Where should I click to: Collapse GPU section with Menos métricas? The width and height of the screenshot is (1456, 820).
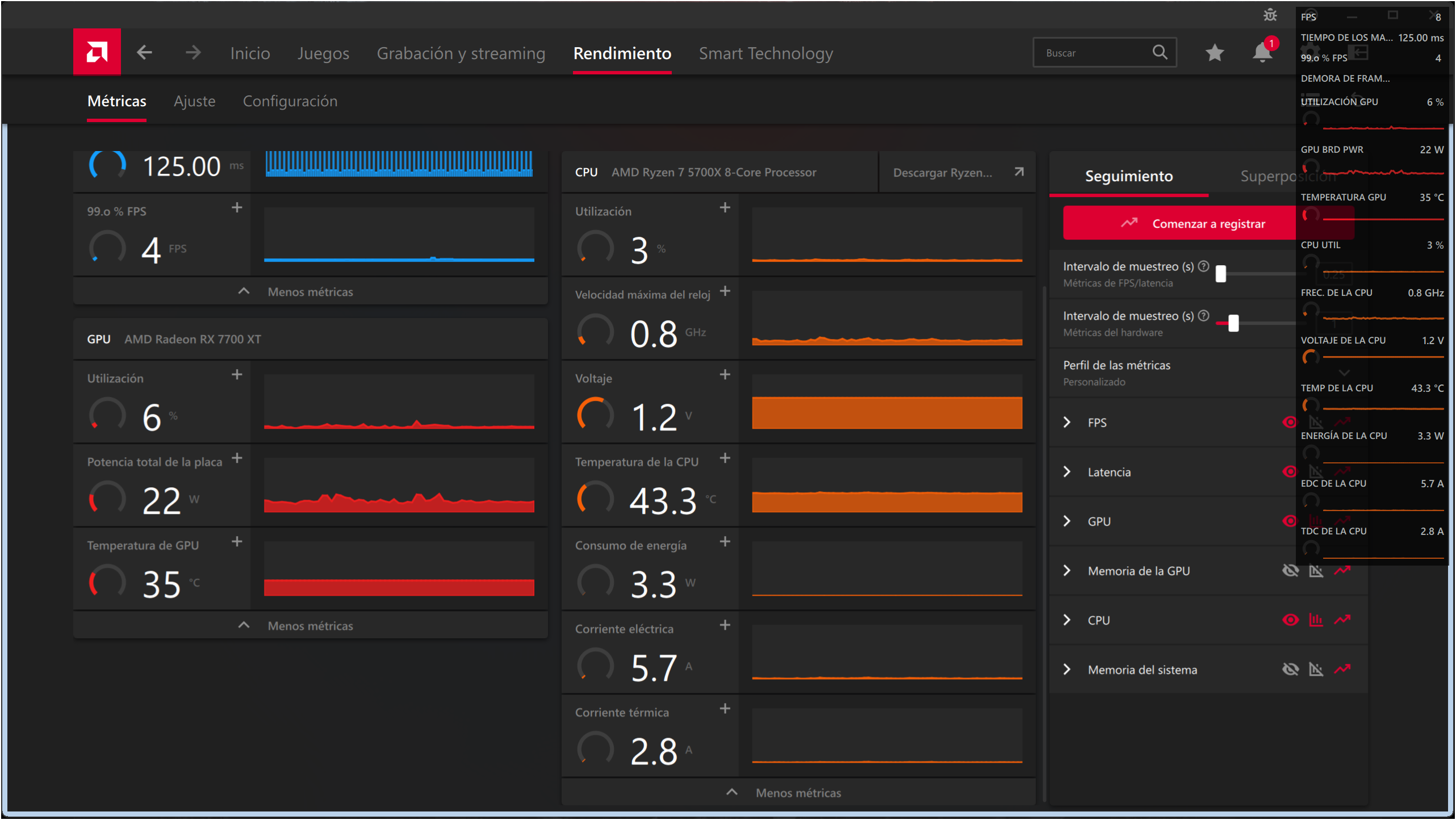(310, 625)
